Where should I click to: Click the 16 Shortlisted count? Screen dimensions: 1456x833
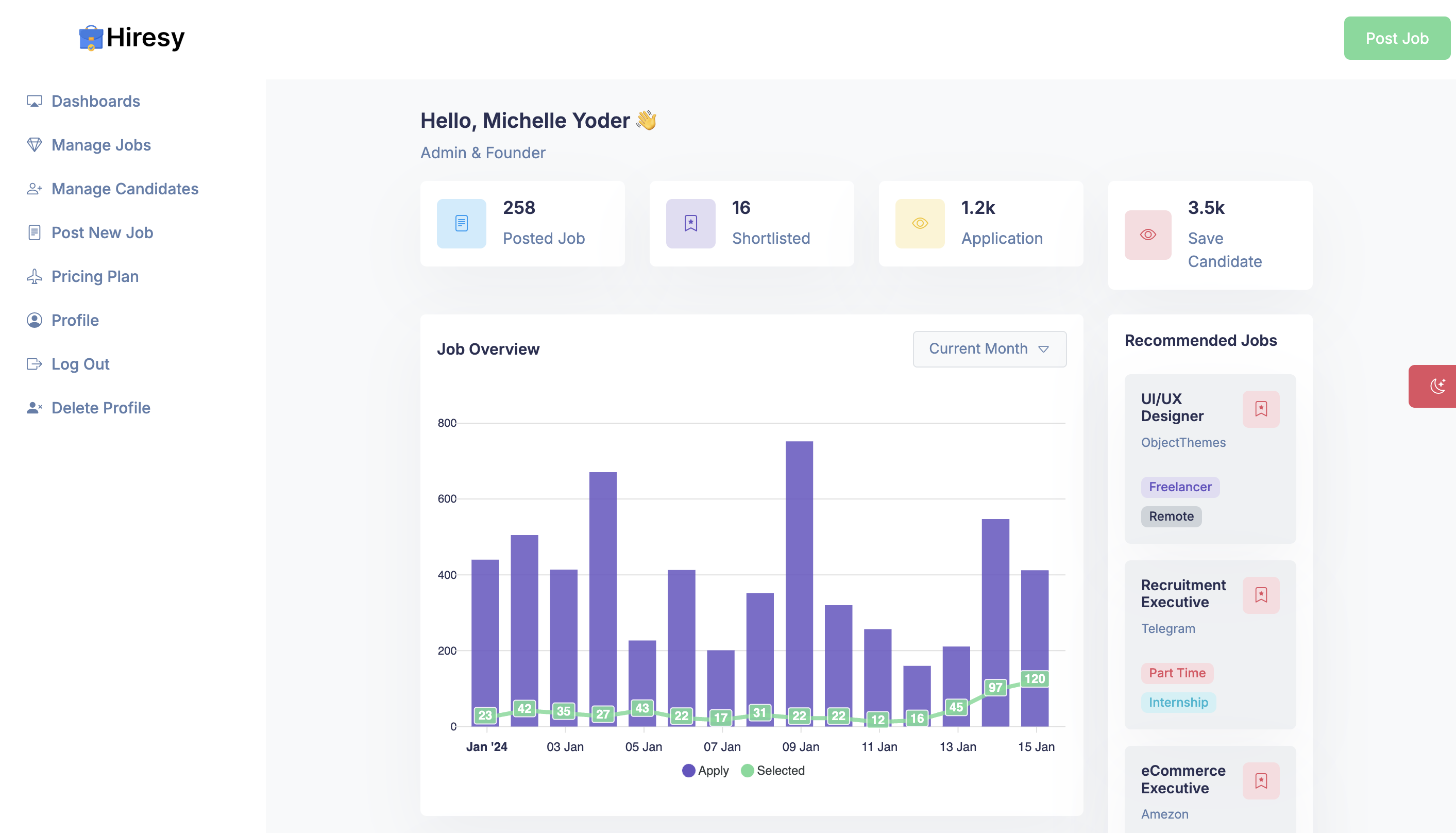[x=741, y=208]
